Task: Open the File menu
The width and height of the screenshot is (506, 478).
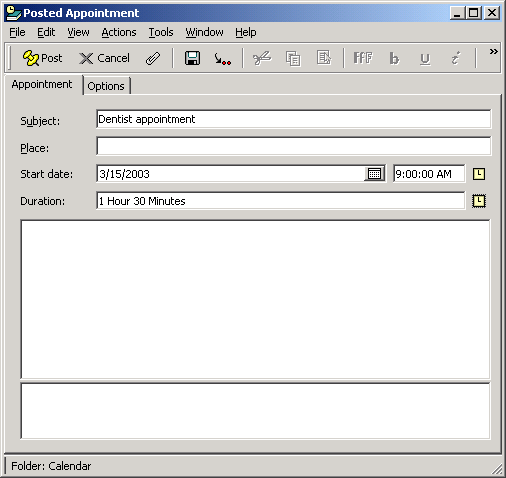Action: point(17,32)
